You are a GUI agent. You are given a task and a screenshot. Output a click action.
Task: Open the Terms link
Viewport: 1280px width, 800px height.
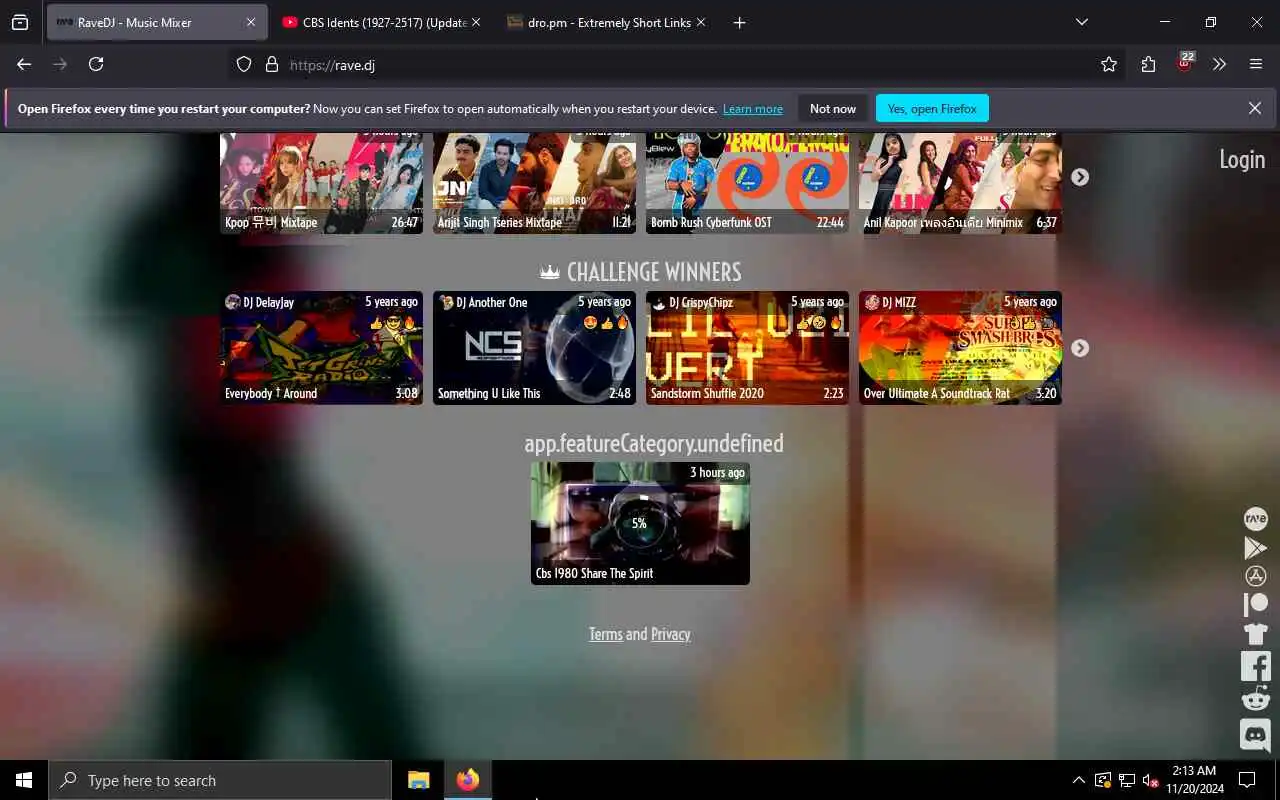(605, 634)
